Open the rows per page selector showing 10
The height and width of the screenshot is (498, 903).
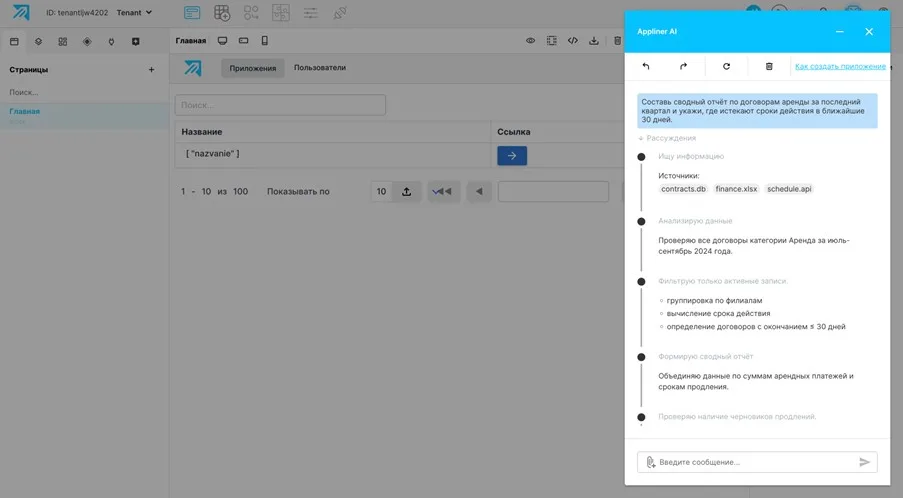tap(381, 192)
